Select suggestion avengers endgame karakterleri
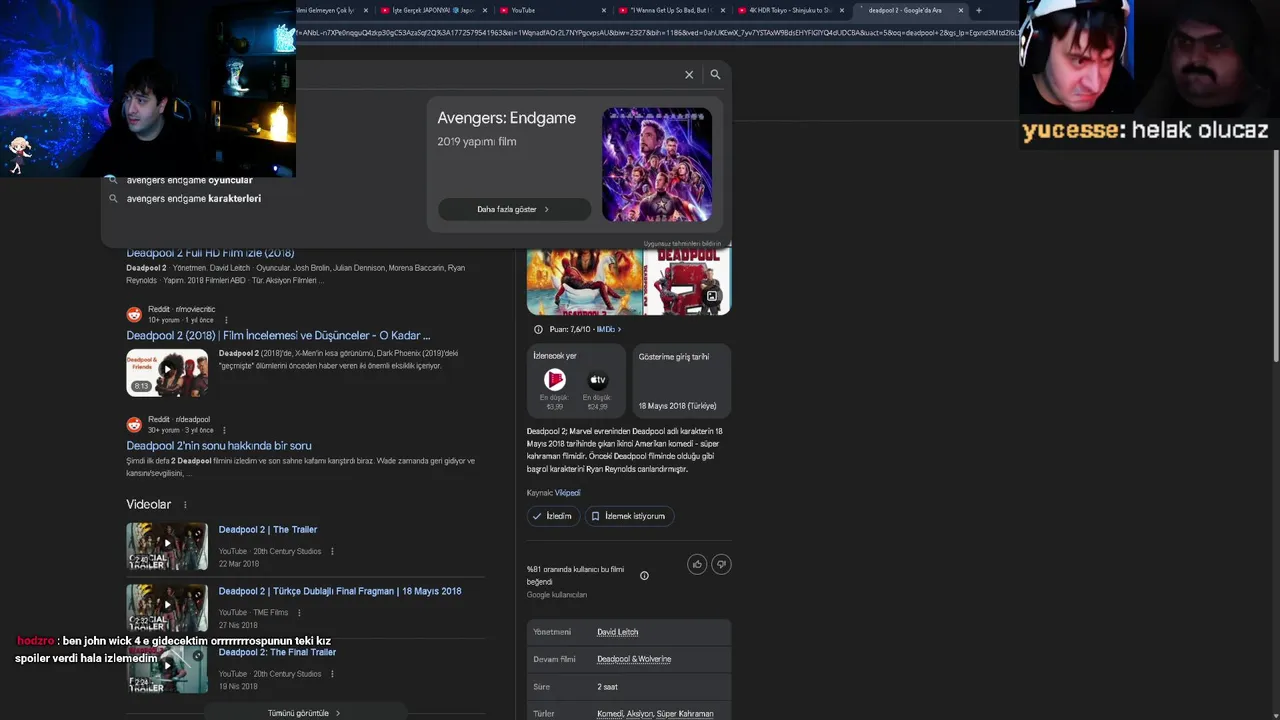 point(194,198)
